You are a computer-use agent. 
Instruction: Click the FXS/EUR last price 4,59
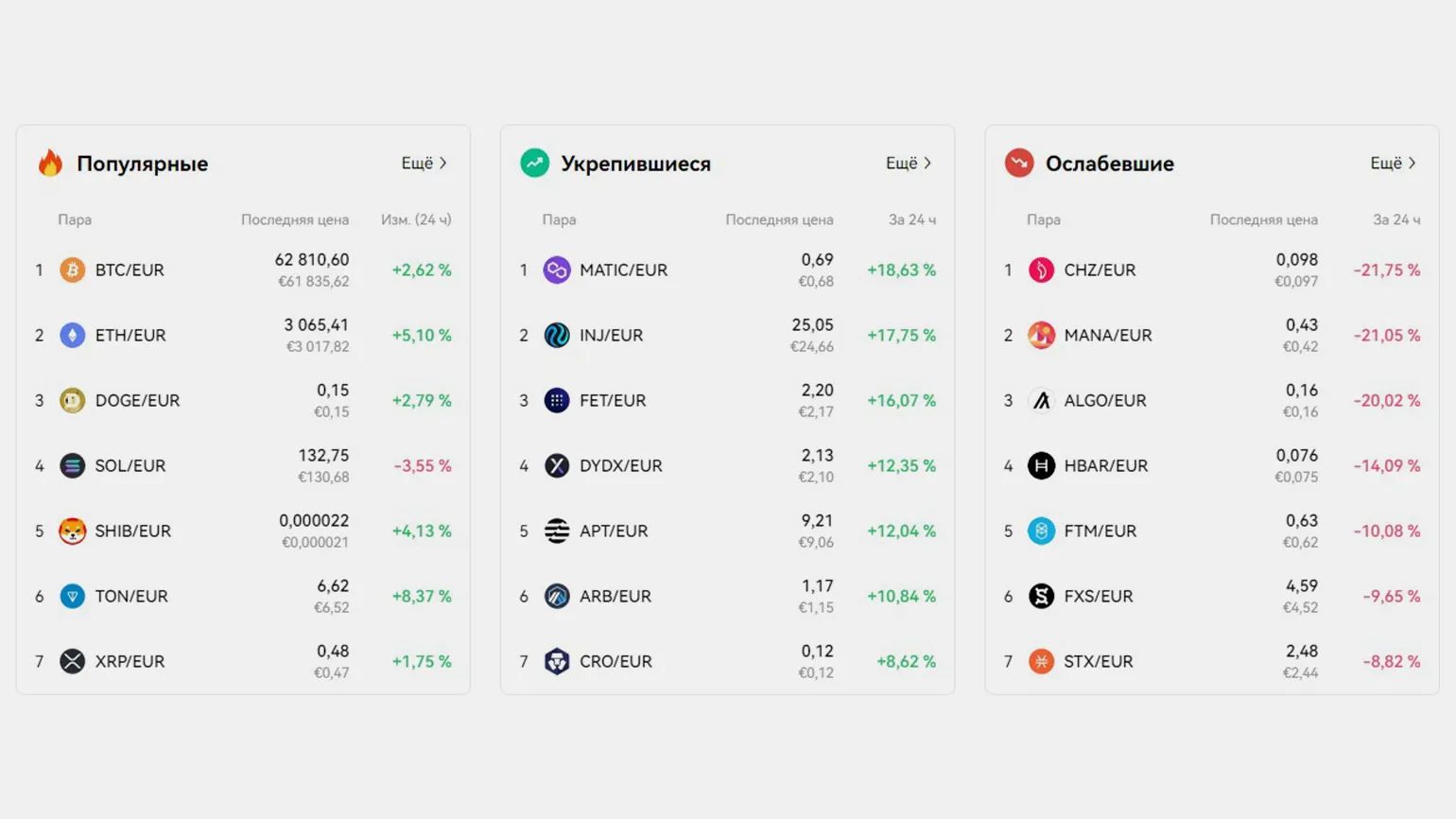click(x=1301, y=586)
